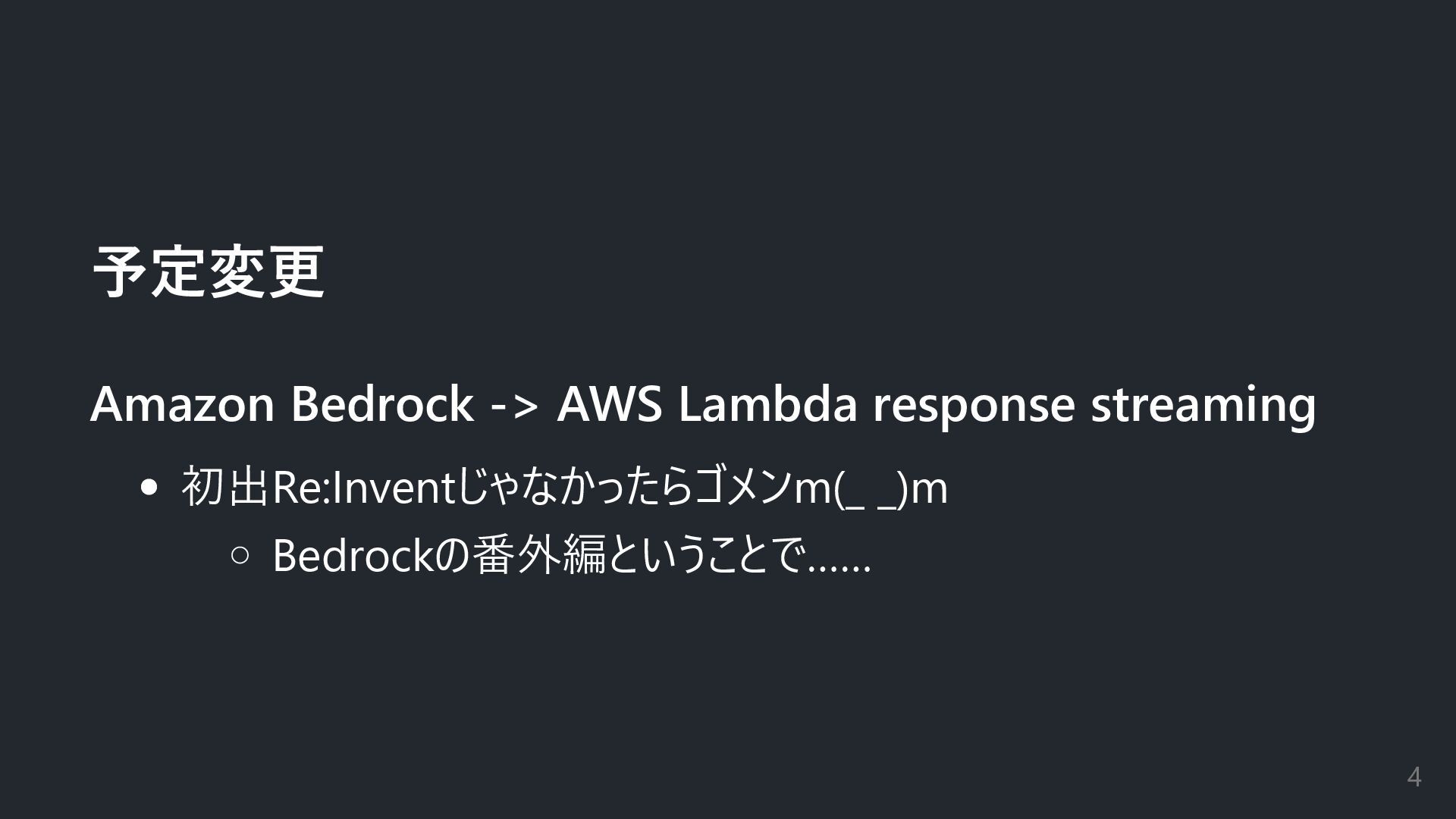This screenshot has width=1456, height=819.
Task: Click 番外編 in the sub-bullet
Action: [x=538, y=556]
